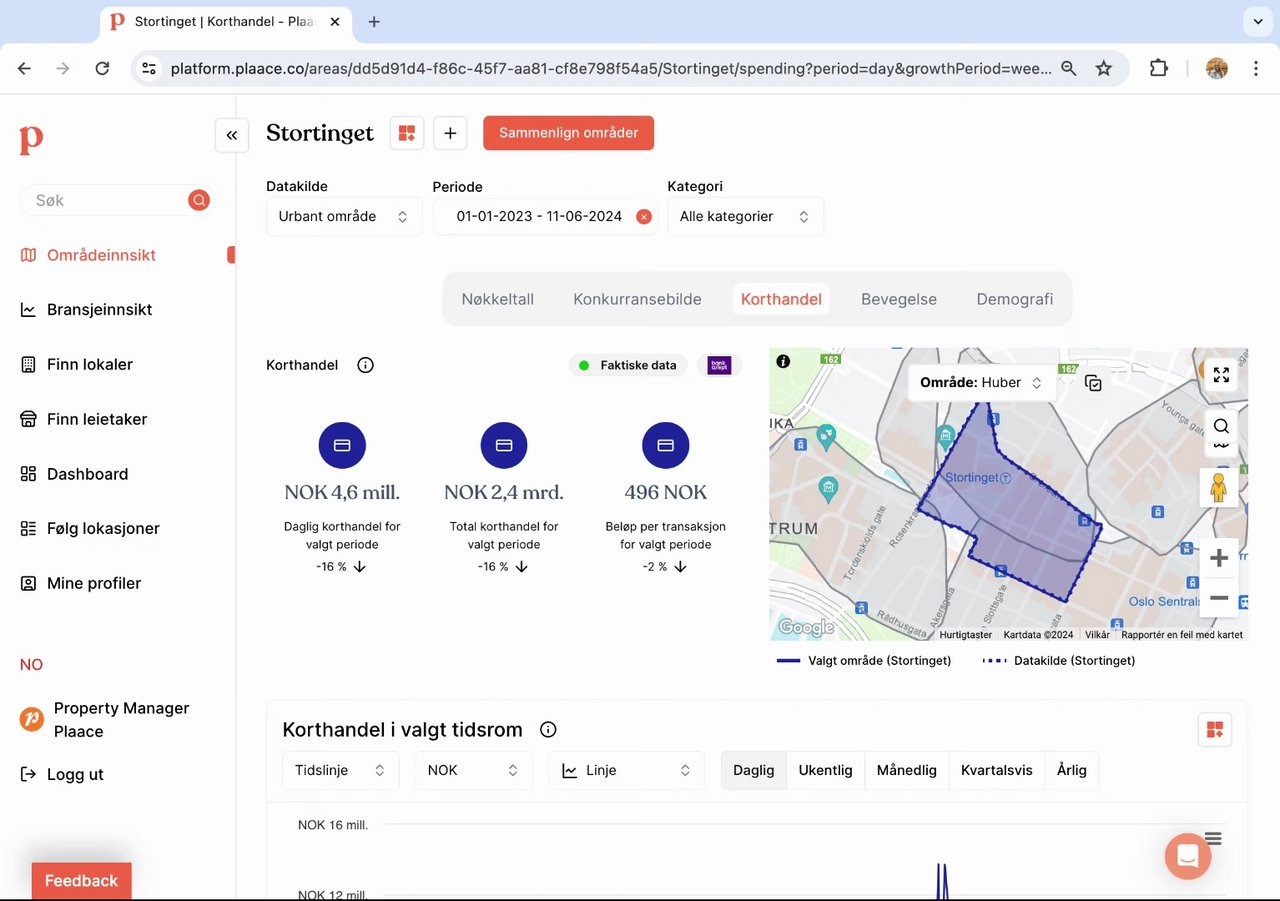Open the Chrome three-dot menu
The image size is (1280, 901).
point(1256,68)
